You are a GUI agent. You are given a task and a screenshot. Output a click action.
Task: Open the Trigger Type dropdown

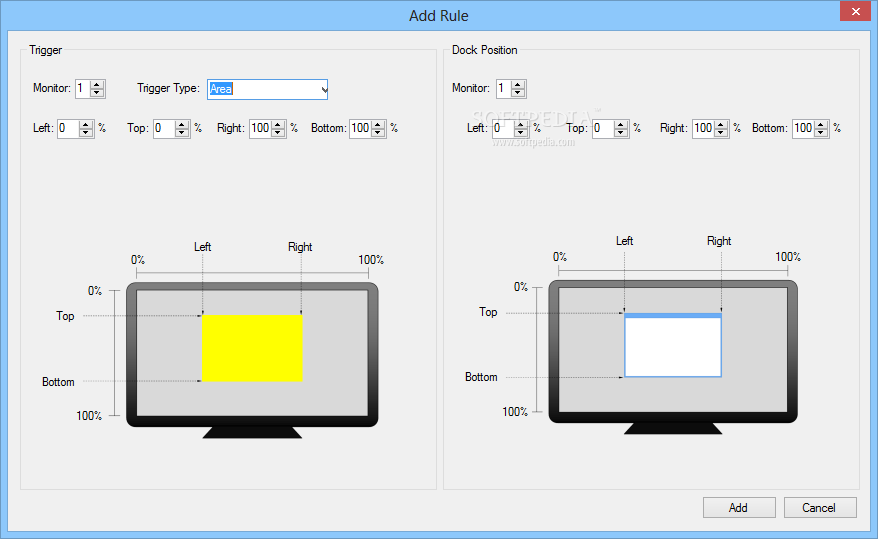point(323,90)
